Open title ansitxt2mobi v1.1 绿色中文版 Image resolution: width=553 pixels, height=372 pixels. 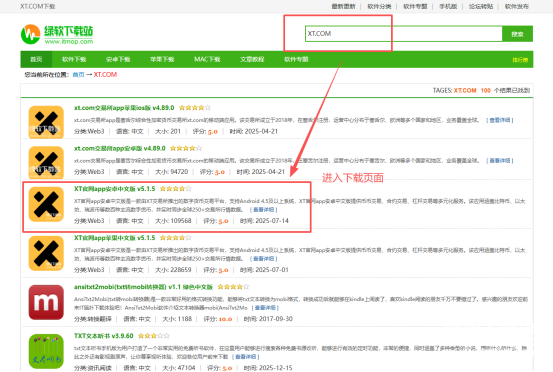coord(144,287)
